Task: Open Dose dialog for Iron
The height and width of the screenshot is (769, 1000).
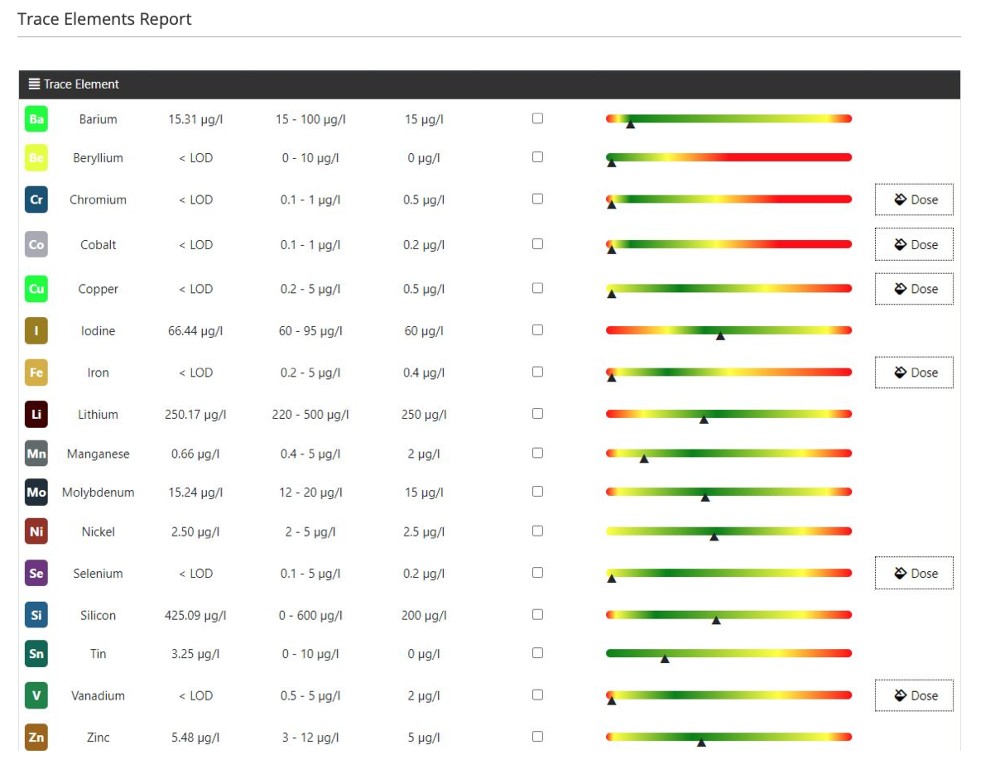Action: click(913, 372)
